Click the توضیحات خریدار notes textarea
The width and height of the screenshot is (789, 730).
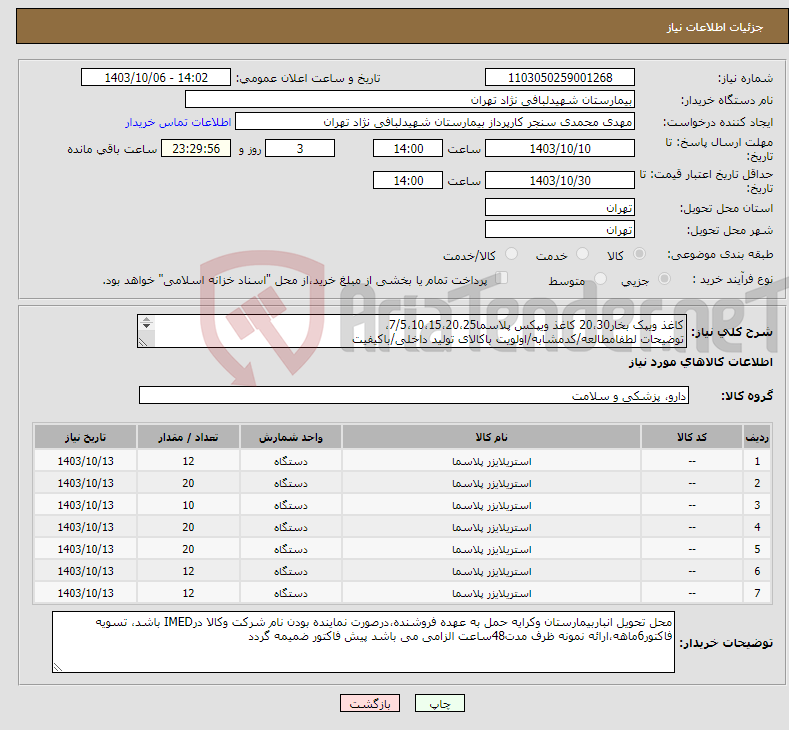pyautogui.click(x=363, y=642)
